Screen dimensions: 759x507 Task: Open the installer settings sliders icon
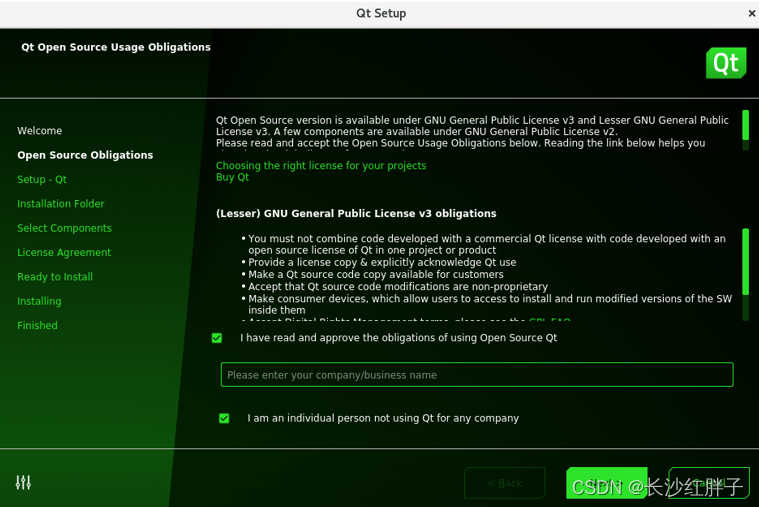point(23,482)
